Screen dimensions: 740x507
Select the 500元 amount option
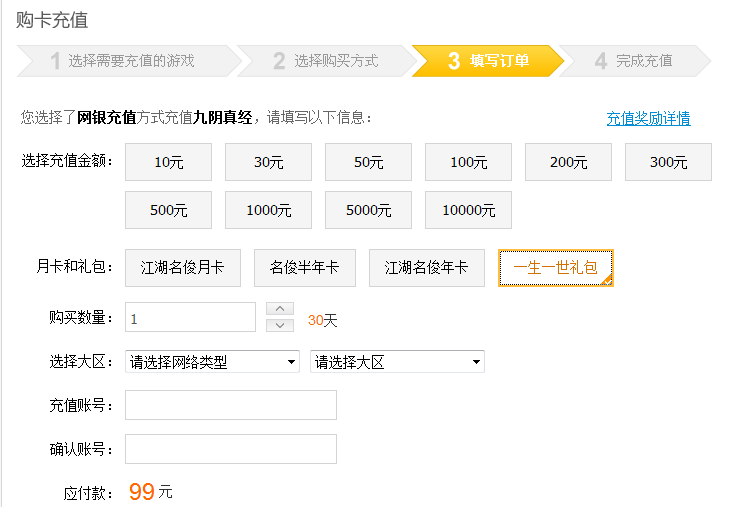tap(168, 210)
